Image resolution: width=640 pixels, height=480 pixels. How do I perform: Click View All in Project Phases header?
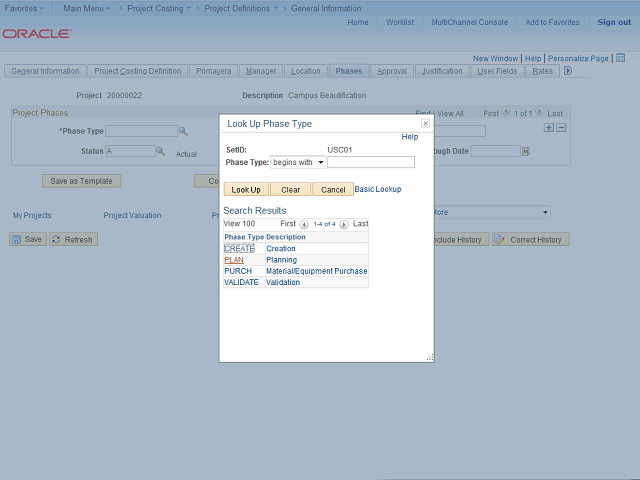pos(450,113)
